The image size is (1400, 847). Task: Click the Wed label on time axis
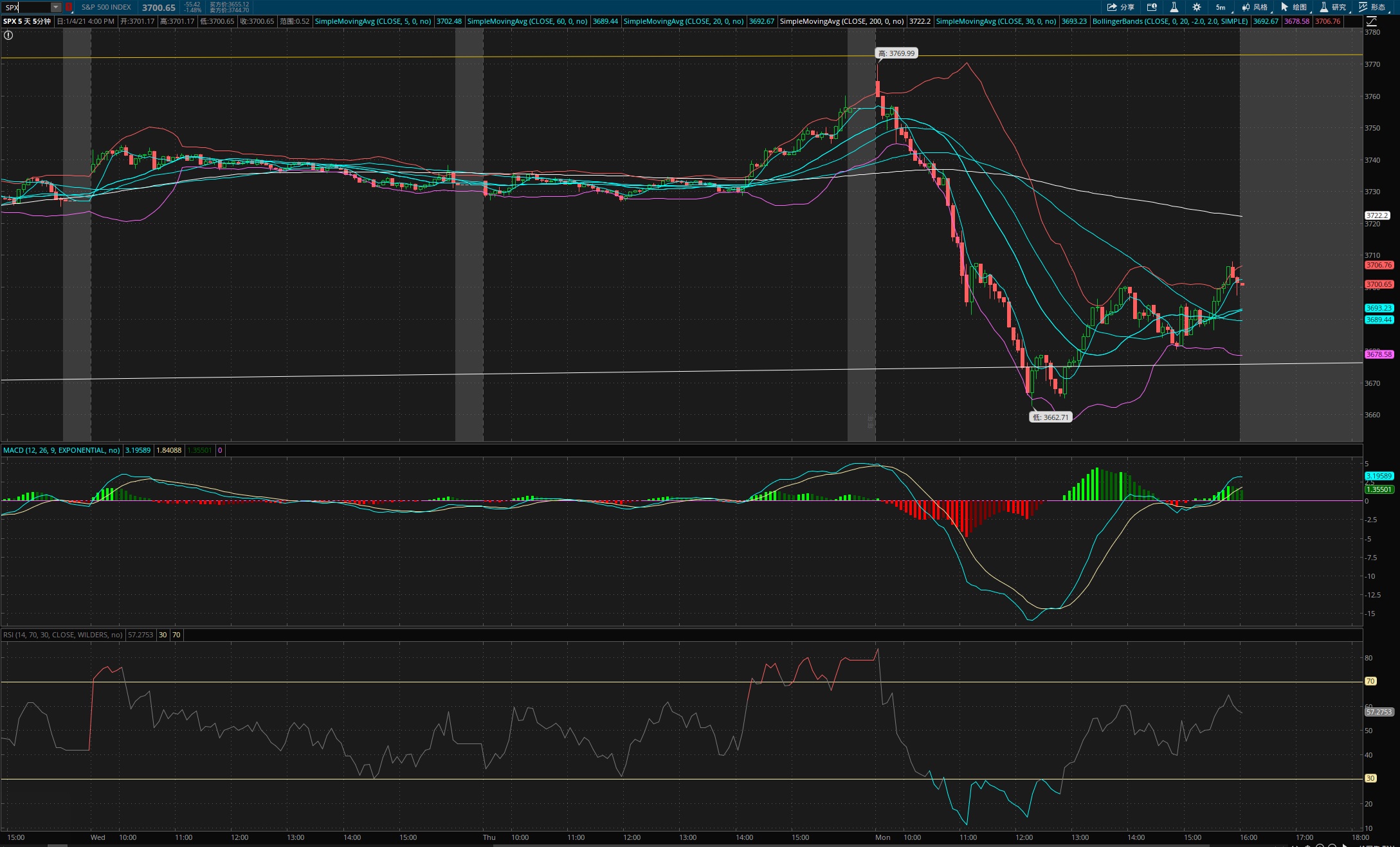click(98, 837)
